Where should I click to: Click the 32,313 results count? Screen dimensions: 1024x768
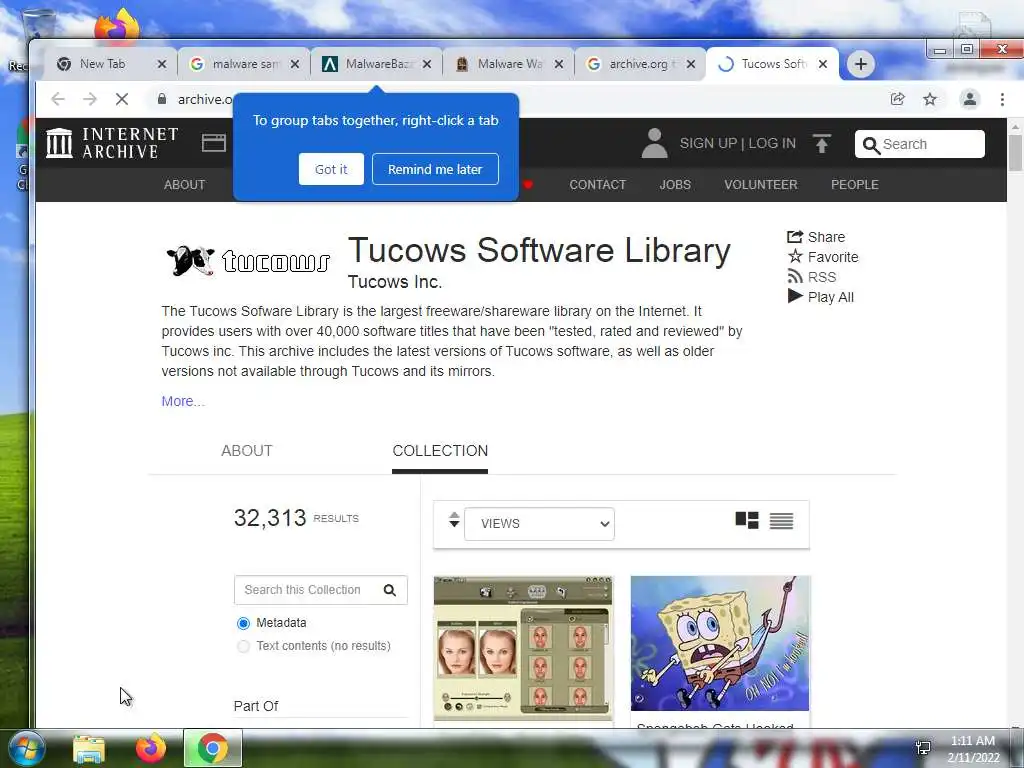click(x=270, y=518)
